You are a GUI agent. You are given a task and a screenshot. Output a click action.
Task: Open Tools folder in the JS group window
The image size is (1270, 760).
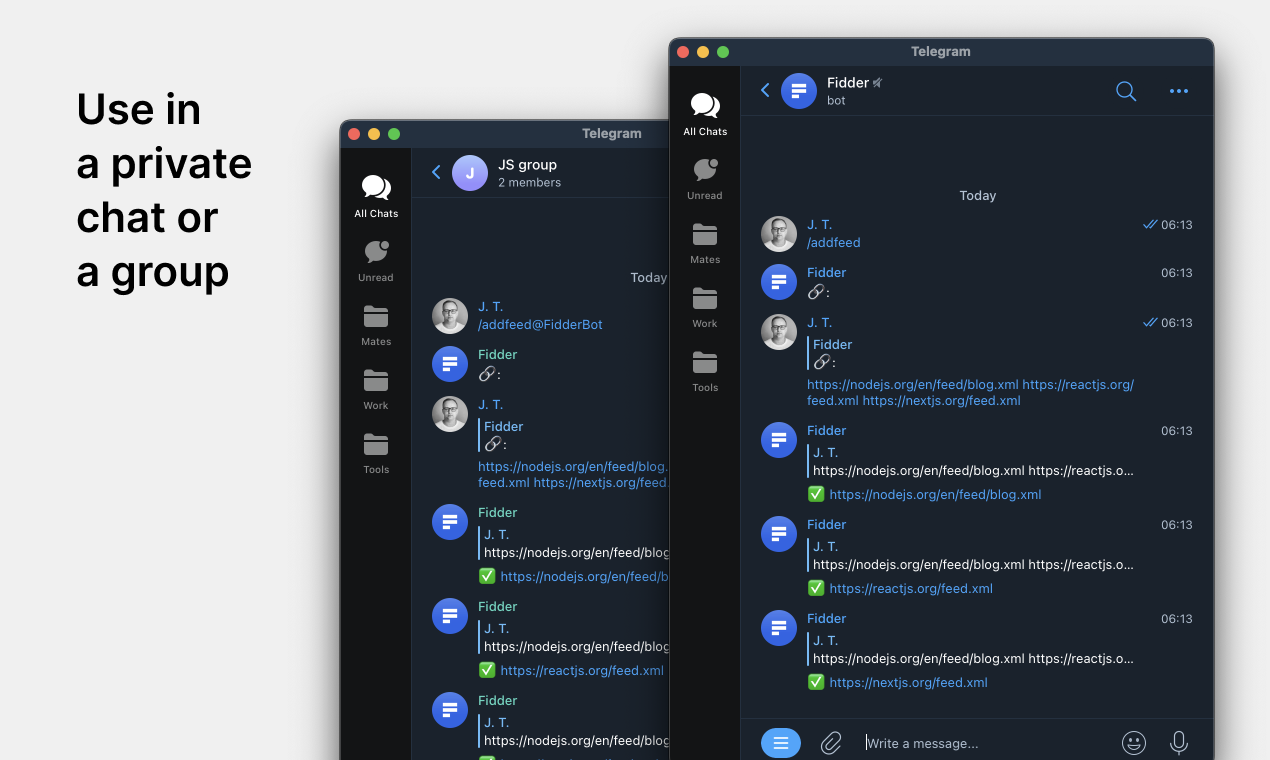(376, 453)
